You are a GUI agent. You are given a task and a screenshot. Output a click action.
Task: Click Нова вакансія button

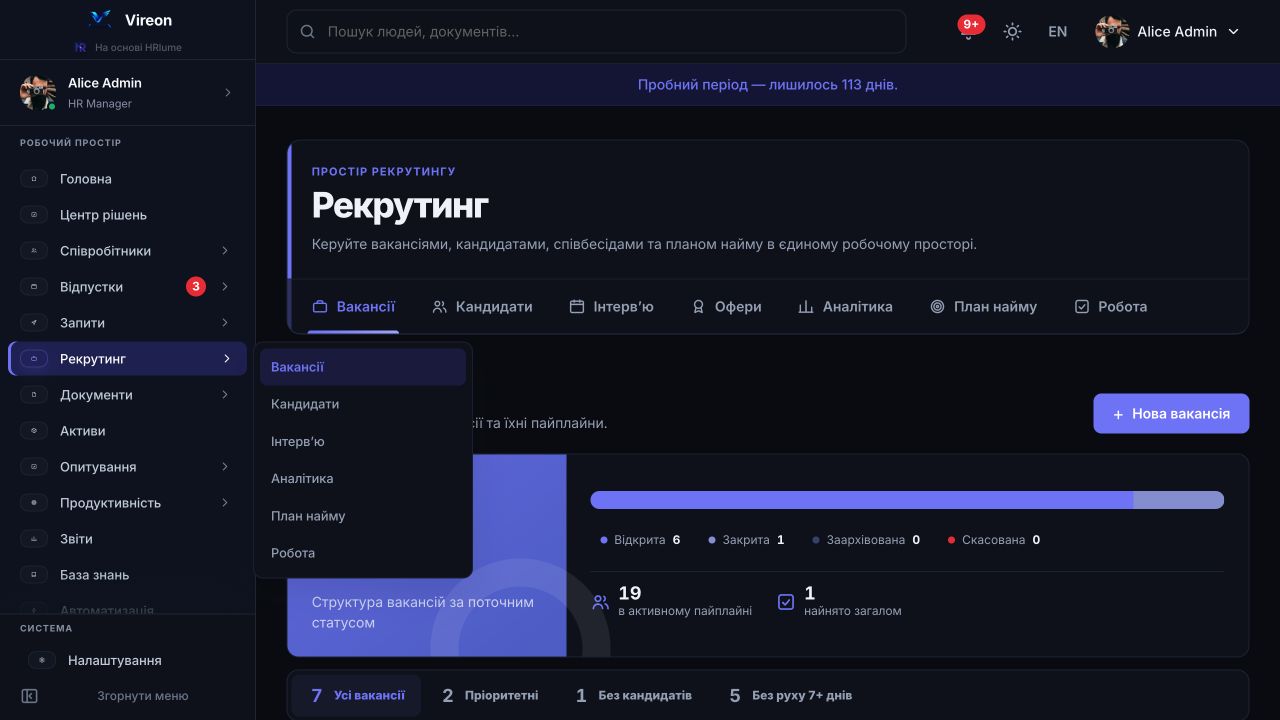(1171, 413)
